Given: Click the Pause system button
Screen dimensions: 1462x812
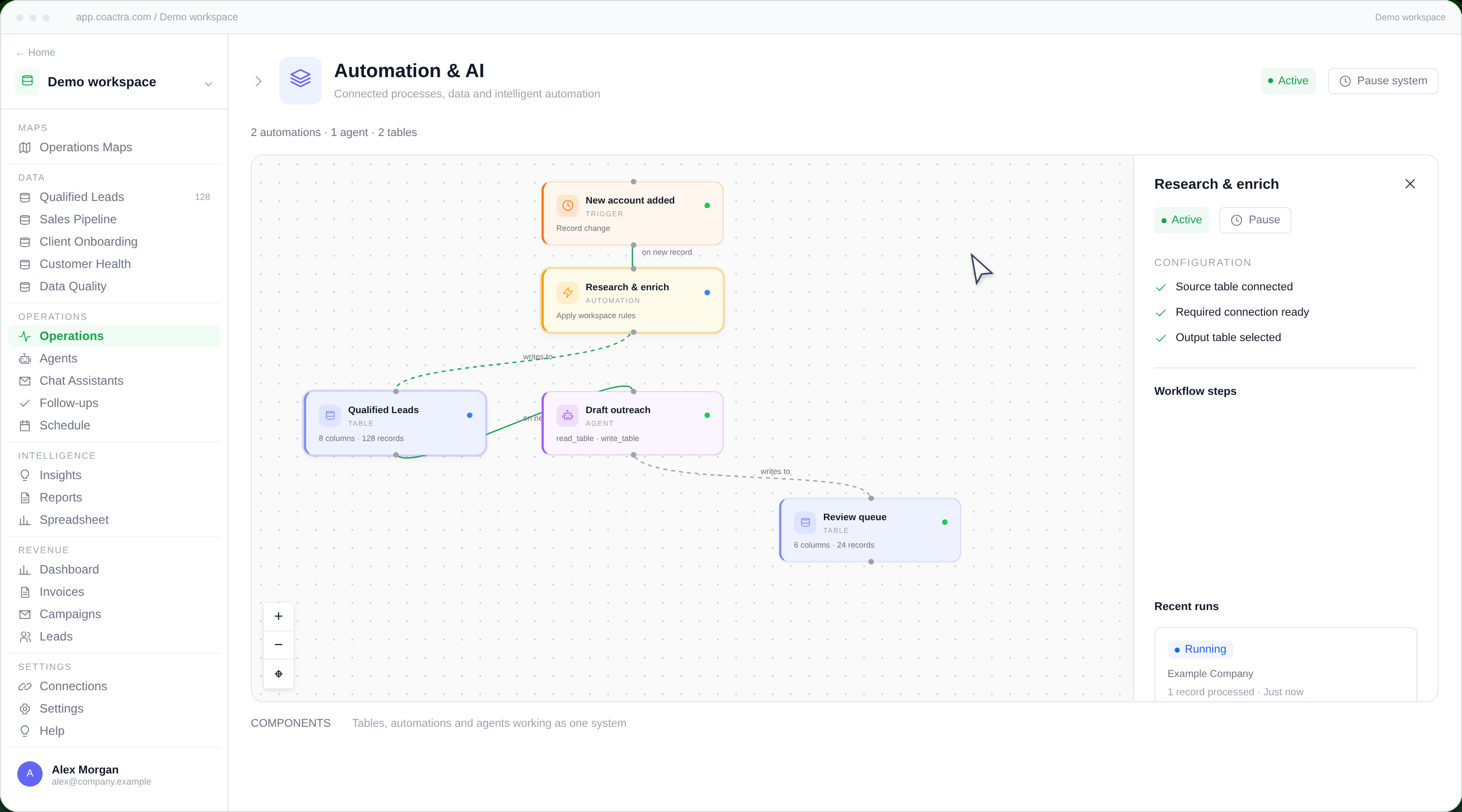Looking at the screenshot, I should pos(1382,81).
